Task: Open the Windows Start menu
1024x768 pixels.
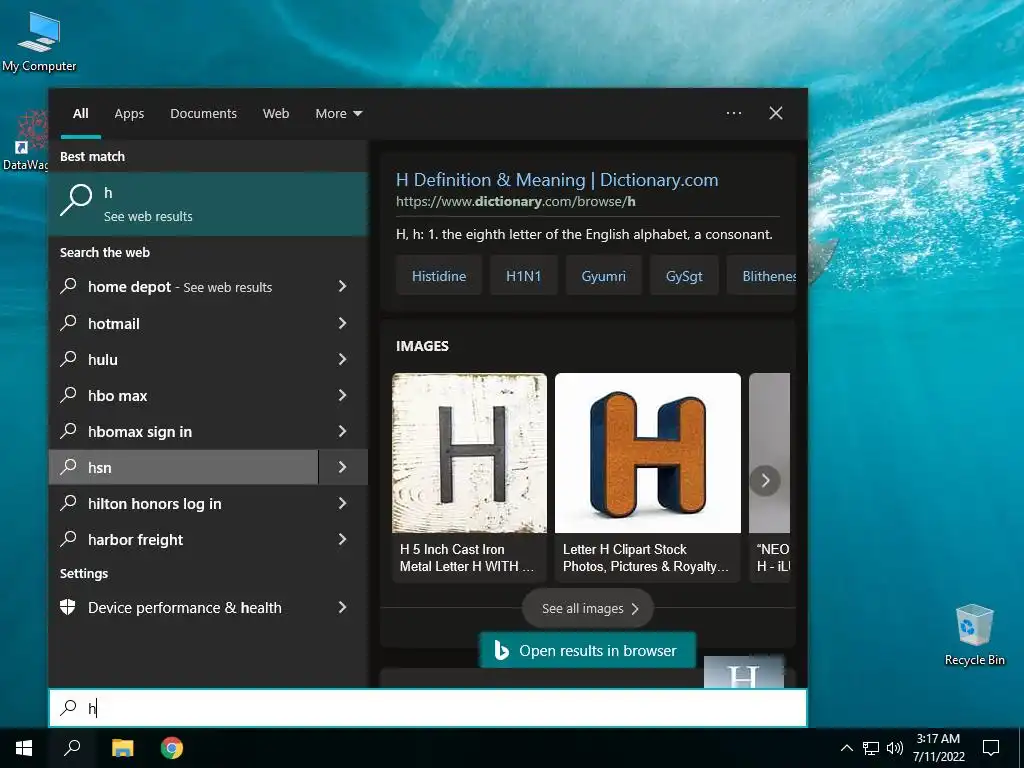Action: 24,748
